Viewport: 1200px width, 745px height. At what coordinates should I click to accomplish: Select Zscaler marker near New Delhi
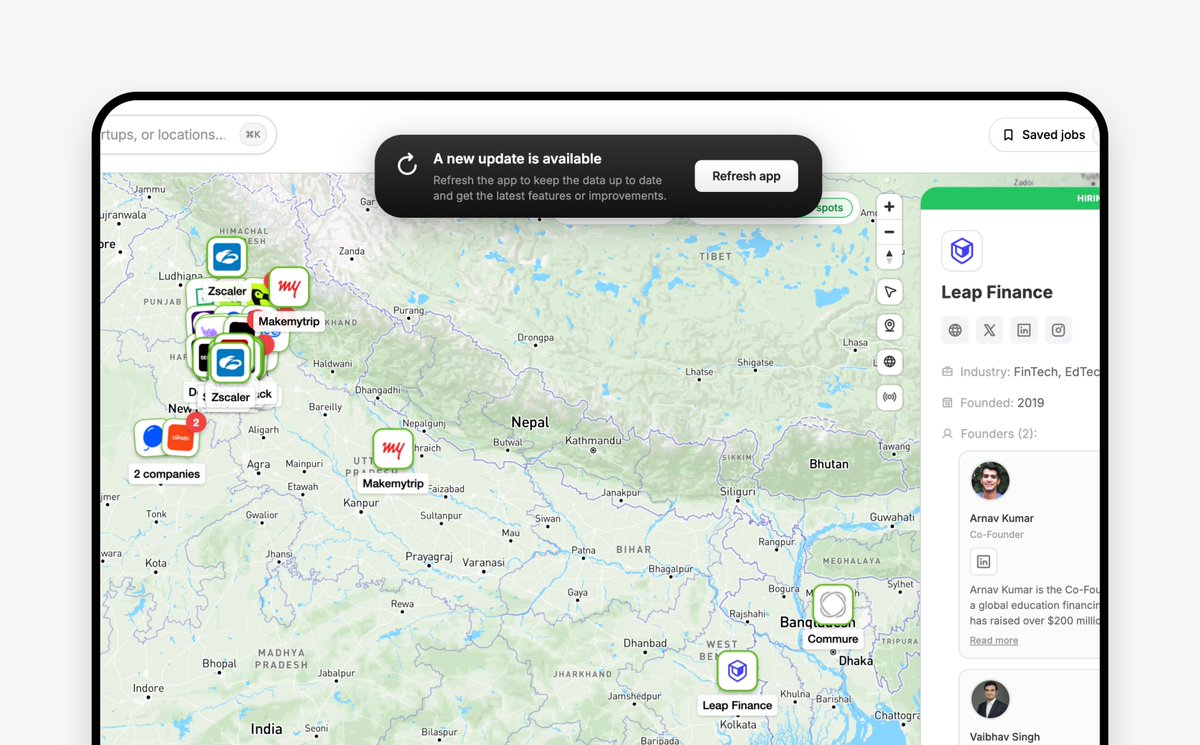[230, 363]
